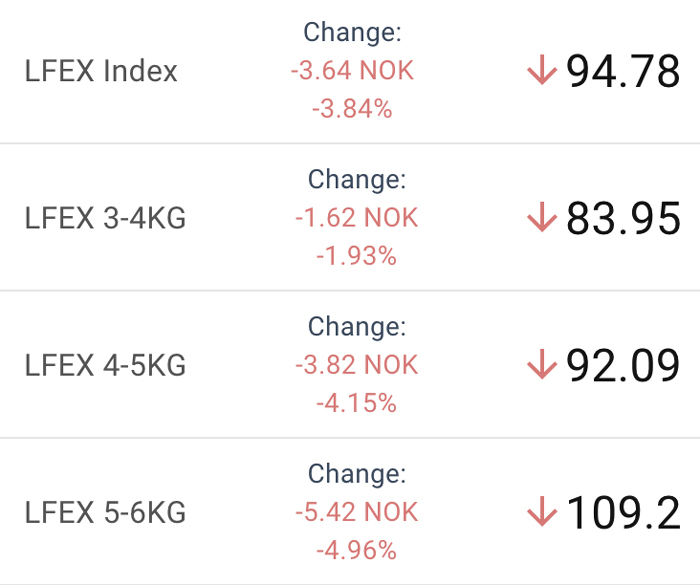Click the down arrow beside 92.09
The width and height of the screenshot is (700, 585).
(541, 365)
